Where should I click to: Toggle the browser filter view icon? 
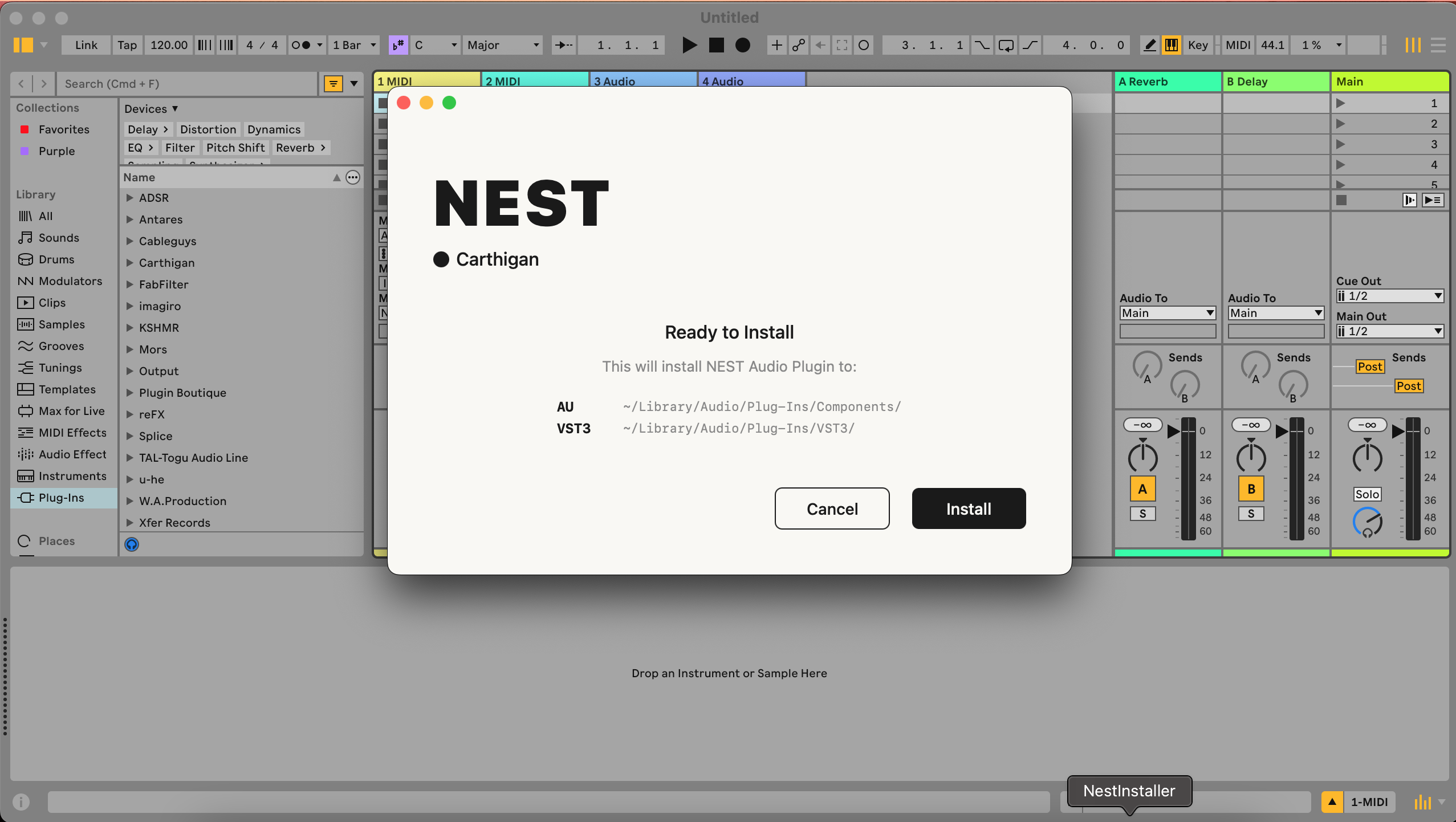point(333,84)
